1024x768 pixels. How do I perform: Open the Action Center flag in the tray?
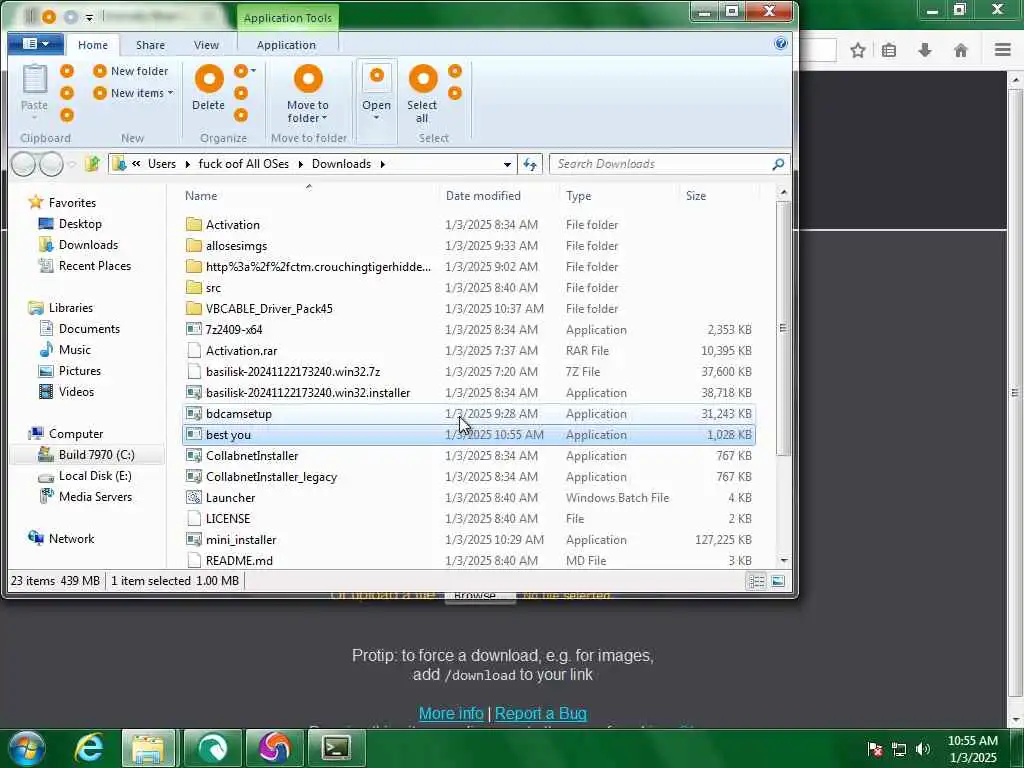(x=875, y=749)
